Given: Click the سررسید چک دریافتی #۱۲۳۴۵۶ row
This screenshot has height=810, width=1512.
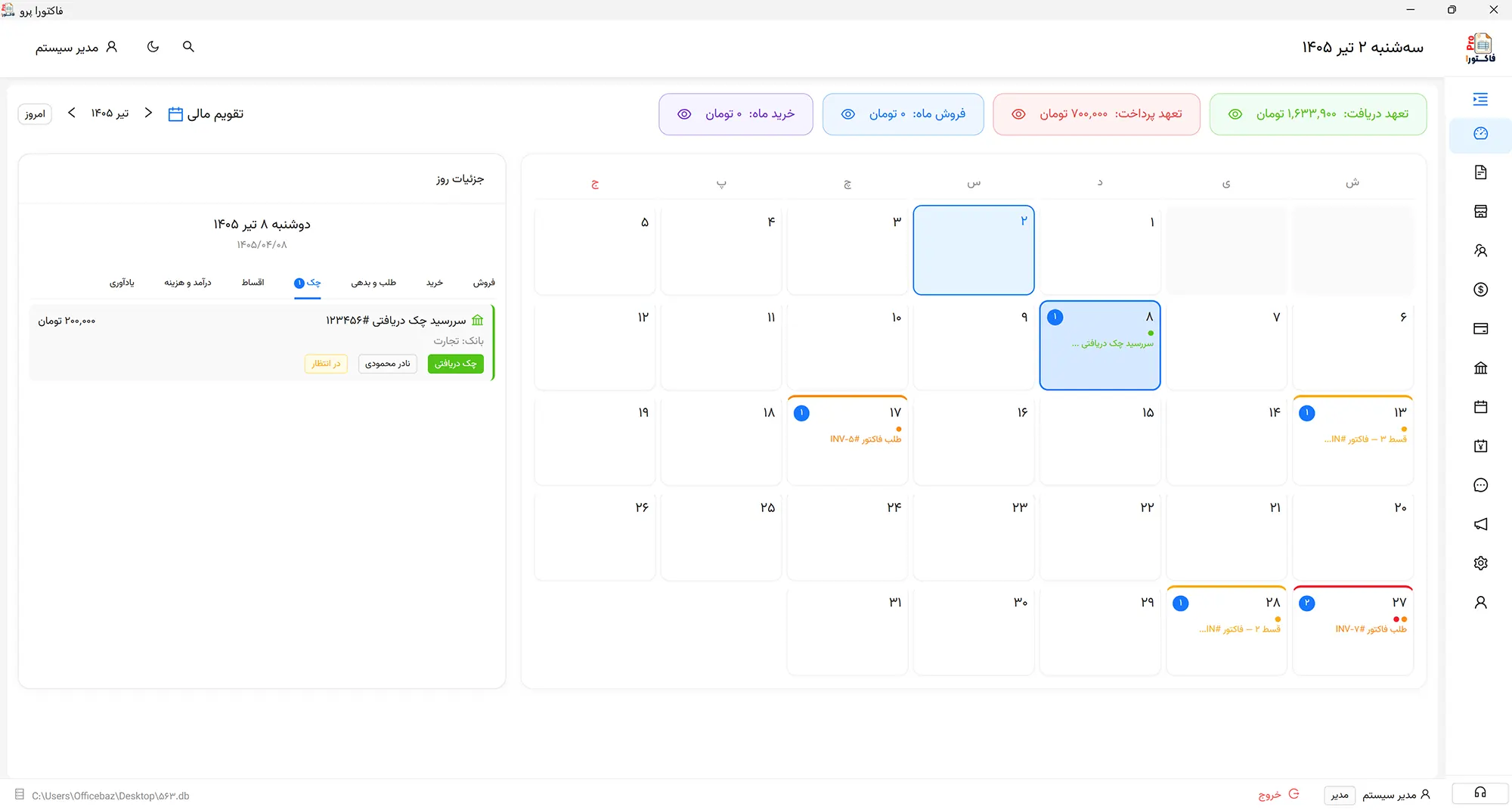Looking at the screenshot, I should (262, 343).
